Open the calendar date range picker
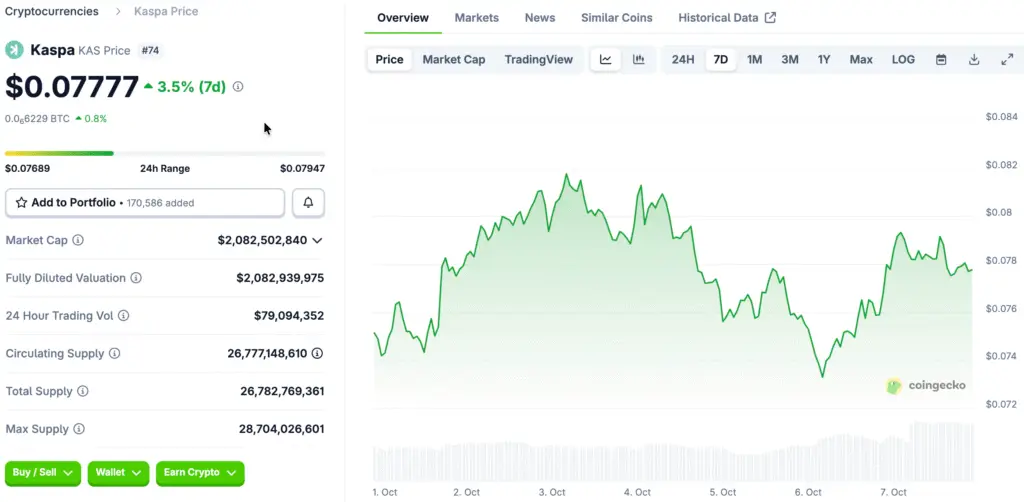Viewport: 1024px width, 502px height. click(x=941, y=60)
